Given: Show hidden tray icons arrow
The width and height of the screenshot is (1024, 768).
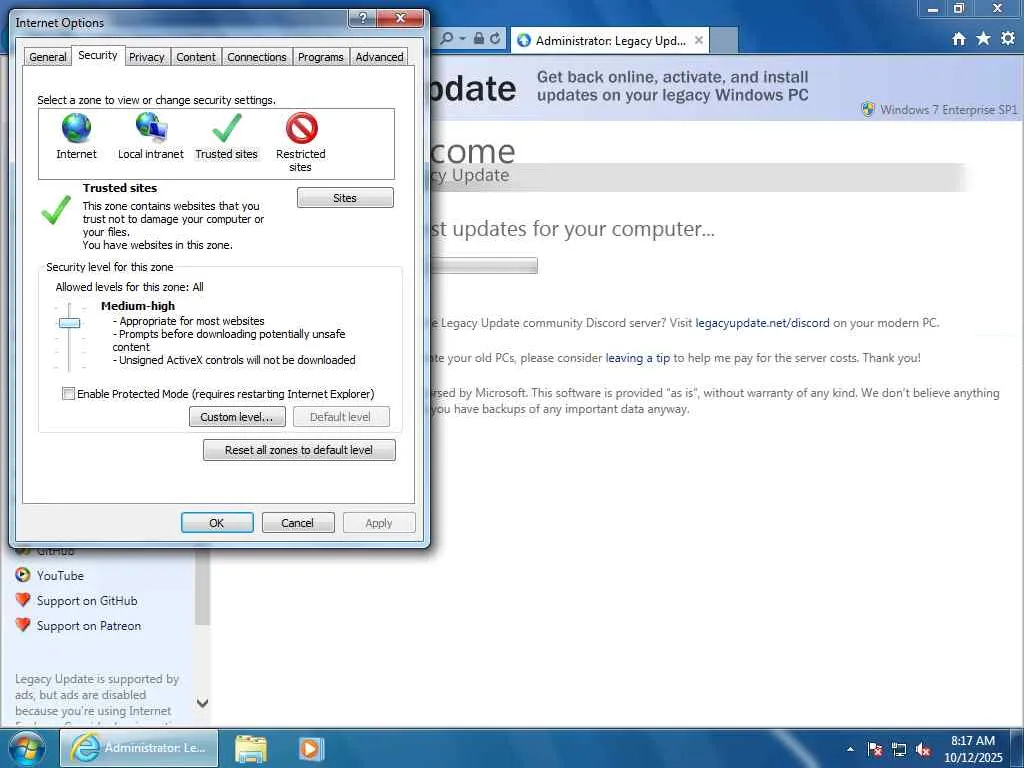Looking at the screenshot, I should [x=850, y=750].
